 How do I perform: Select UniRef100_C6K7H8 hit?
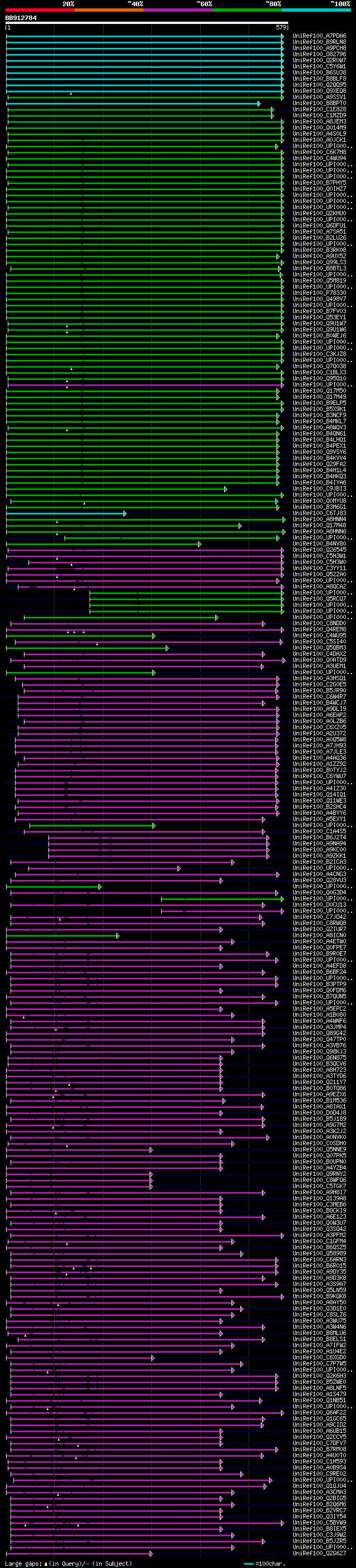319,152
